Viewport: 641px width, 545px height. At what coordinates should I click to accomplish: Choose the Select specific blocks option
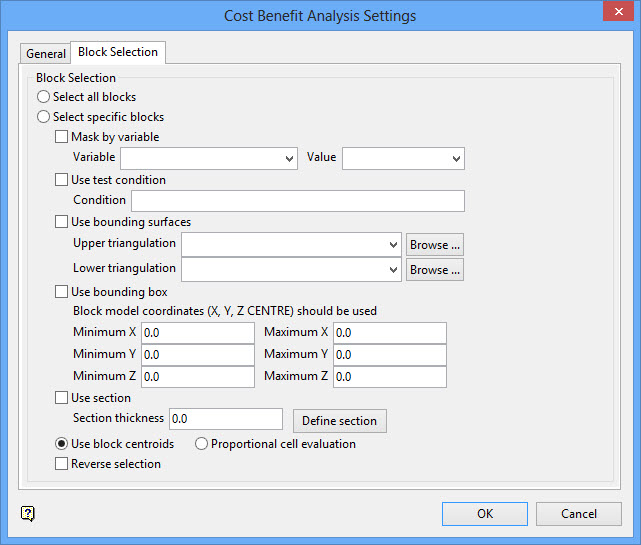pos(43,117)
